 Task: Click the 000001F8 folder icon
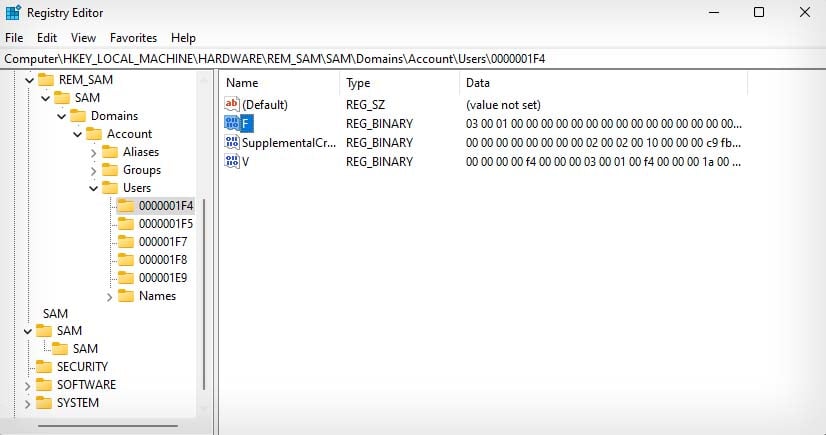click(126, 260)
